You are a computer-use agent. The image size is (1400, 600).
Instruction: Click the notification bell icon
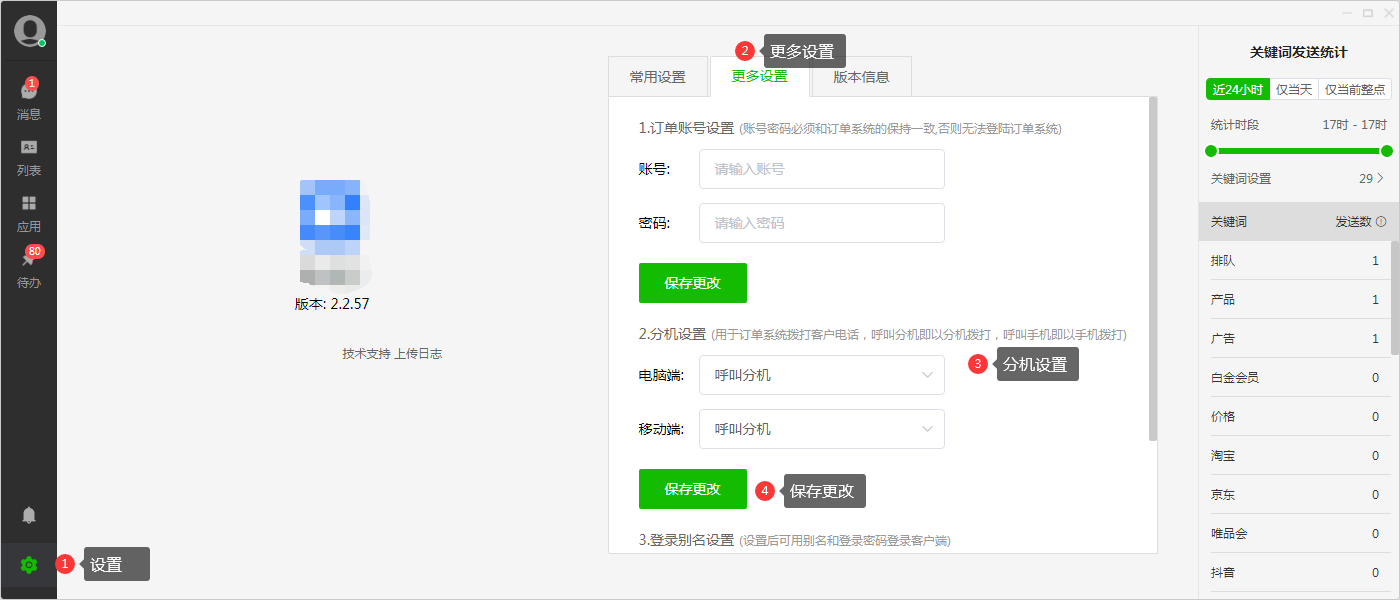[x=29, y=515]
